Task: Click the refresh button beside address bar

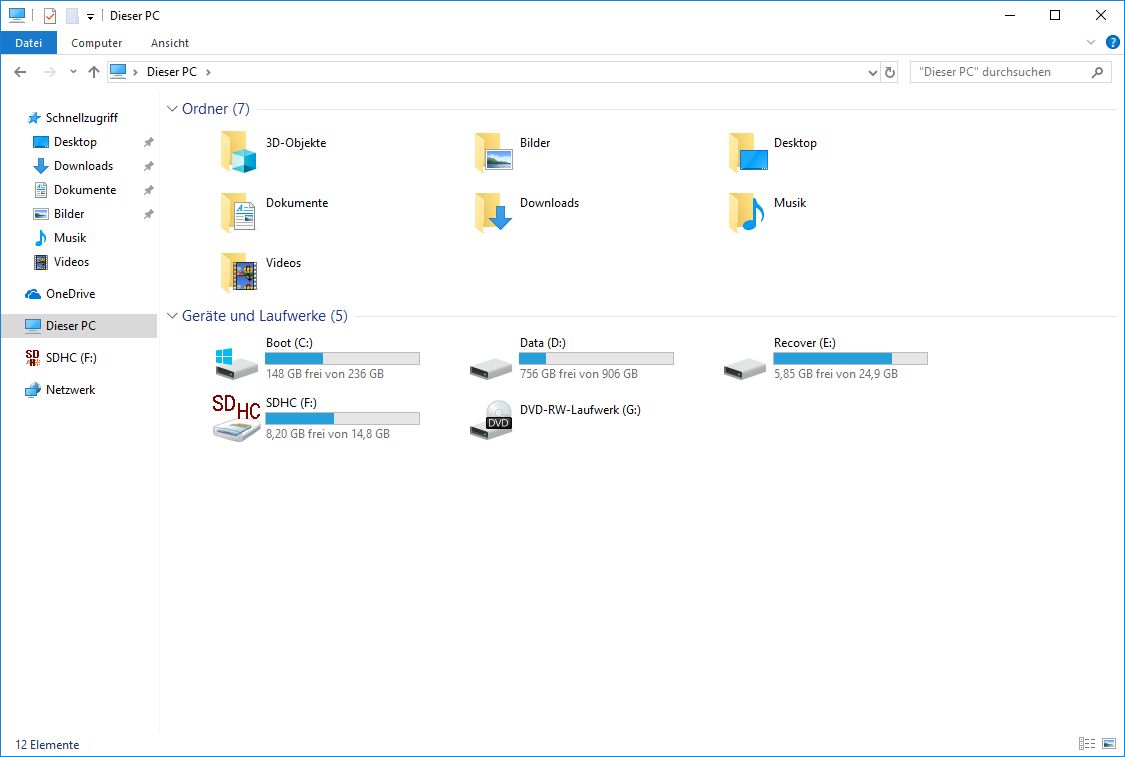Action: (890, 72)
